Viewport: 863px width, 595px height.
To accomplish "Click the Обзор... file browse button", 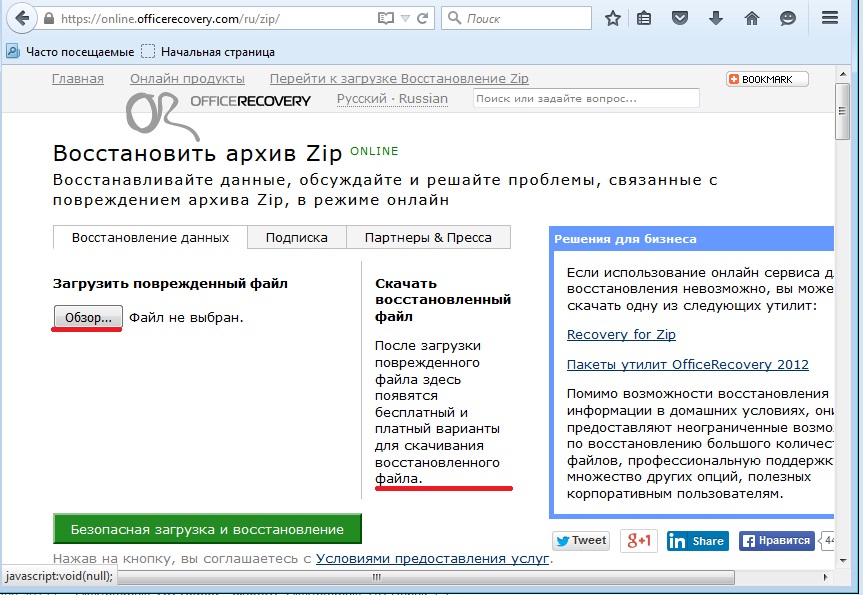I will (x=88, y=317).
